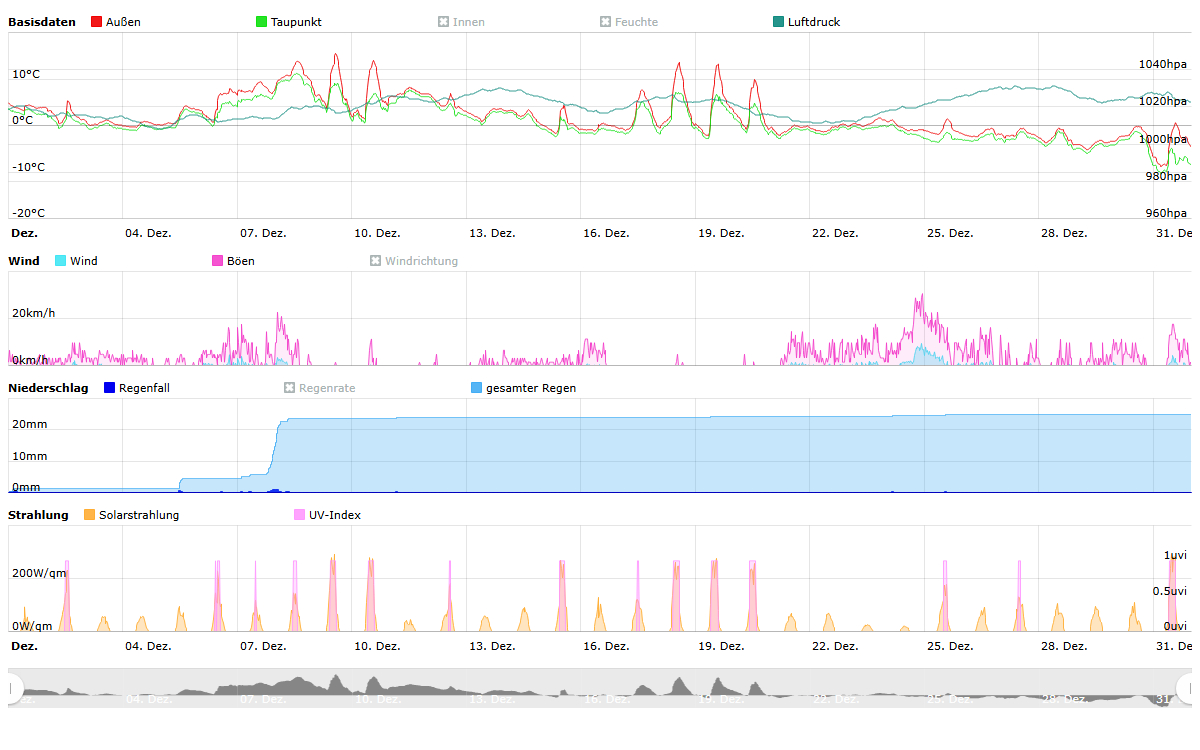This screenshot has height=750, width=1200.
Task: Click the dark blue Regenfall legend marker
Action: click(110, 388)
